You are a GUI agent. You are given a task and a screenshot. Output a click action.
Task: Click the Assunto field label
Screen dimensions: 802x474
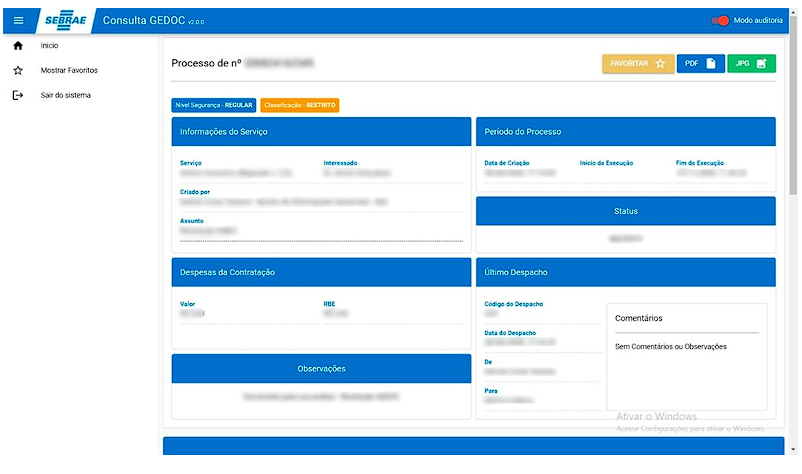(x=192, y=221)
